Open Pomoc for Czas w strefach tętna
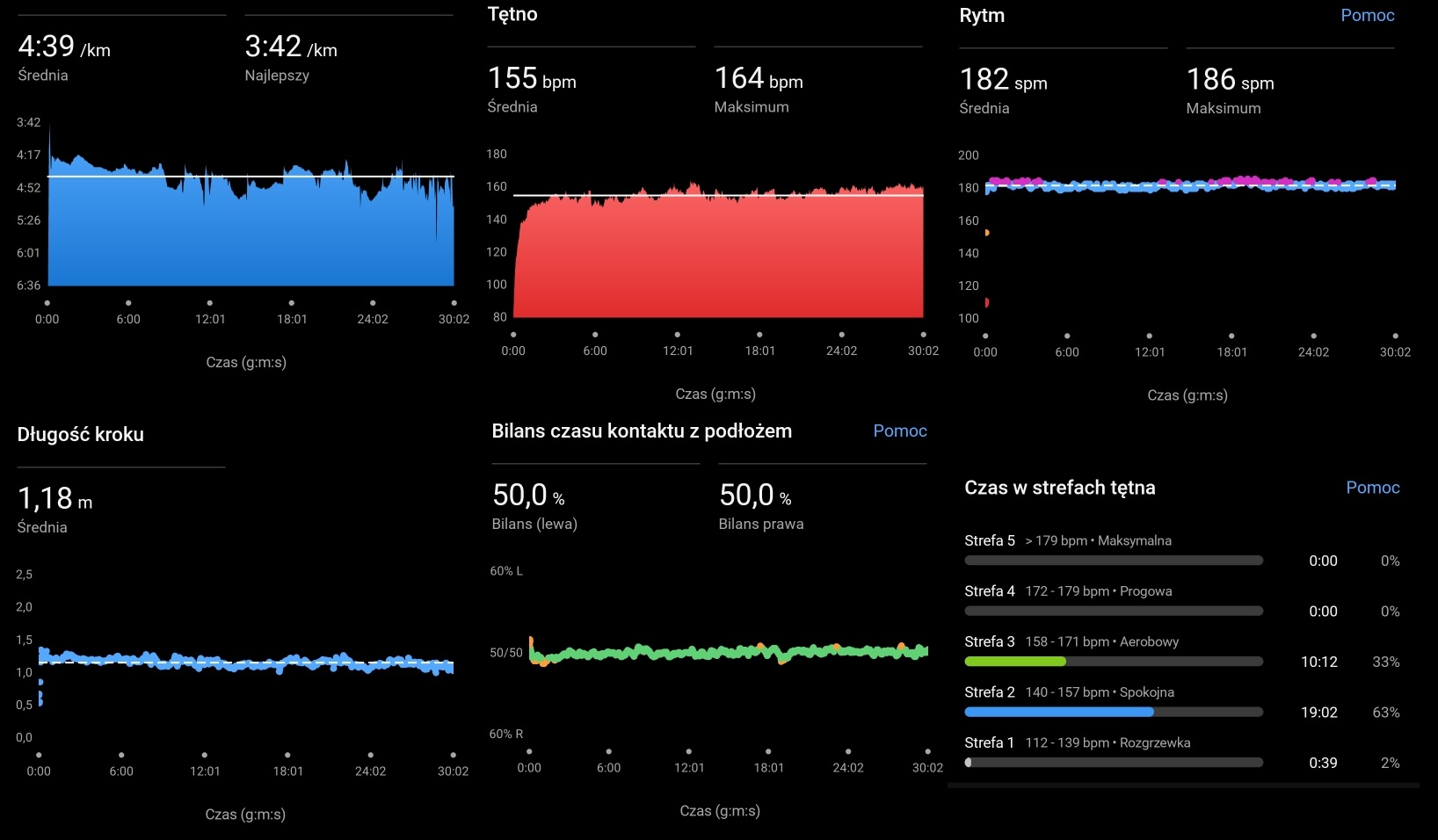This screenshot has height=840, width=1438. tap(1372, 488)
